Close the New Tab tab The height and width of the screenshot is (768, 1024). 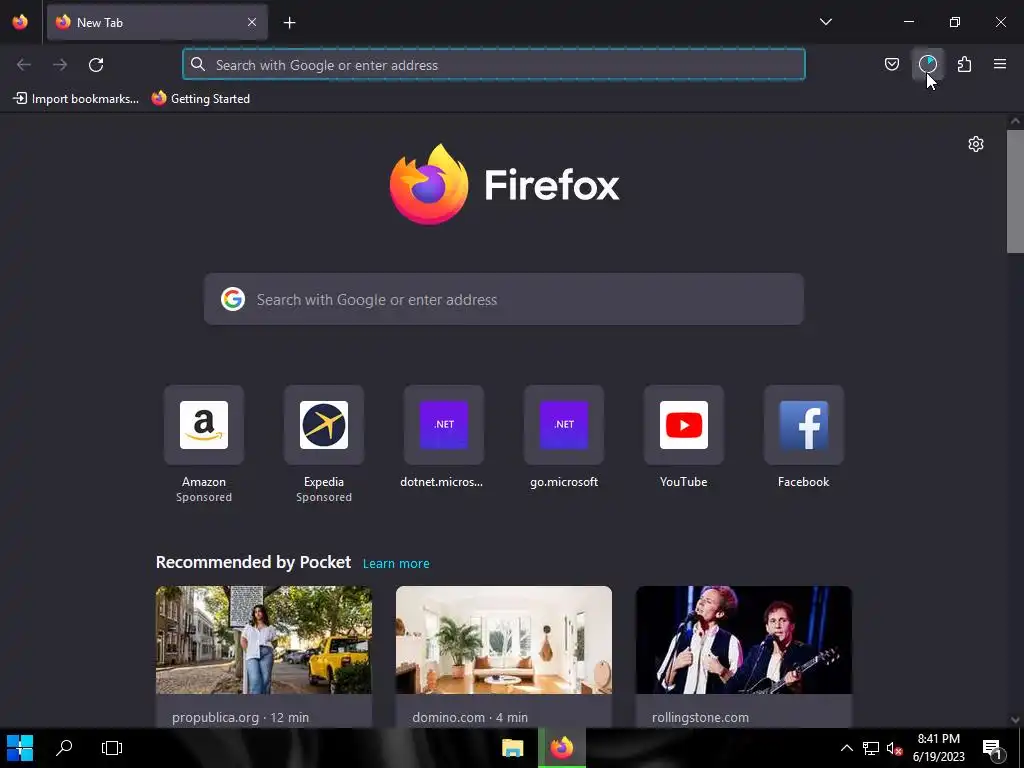click(x=252, y=22)
